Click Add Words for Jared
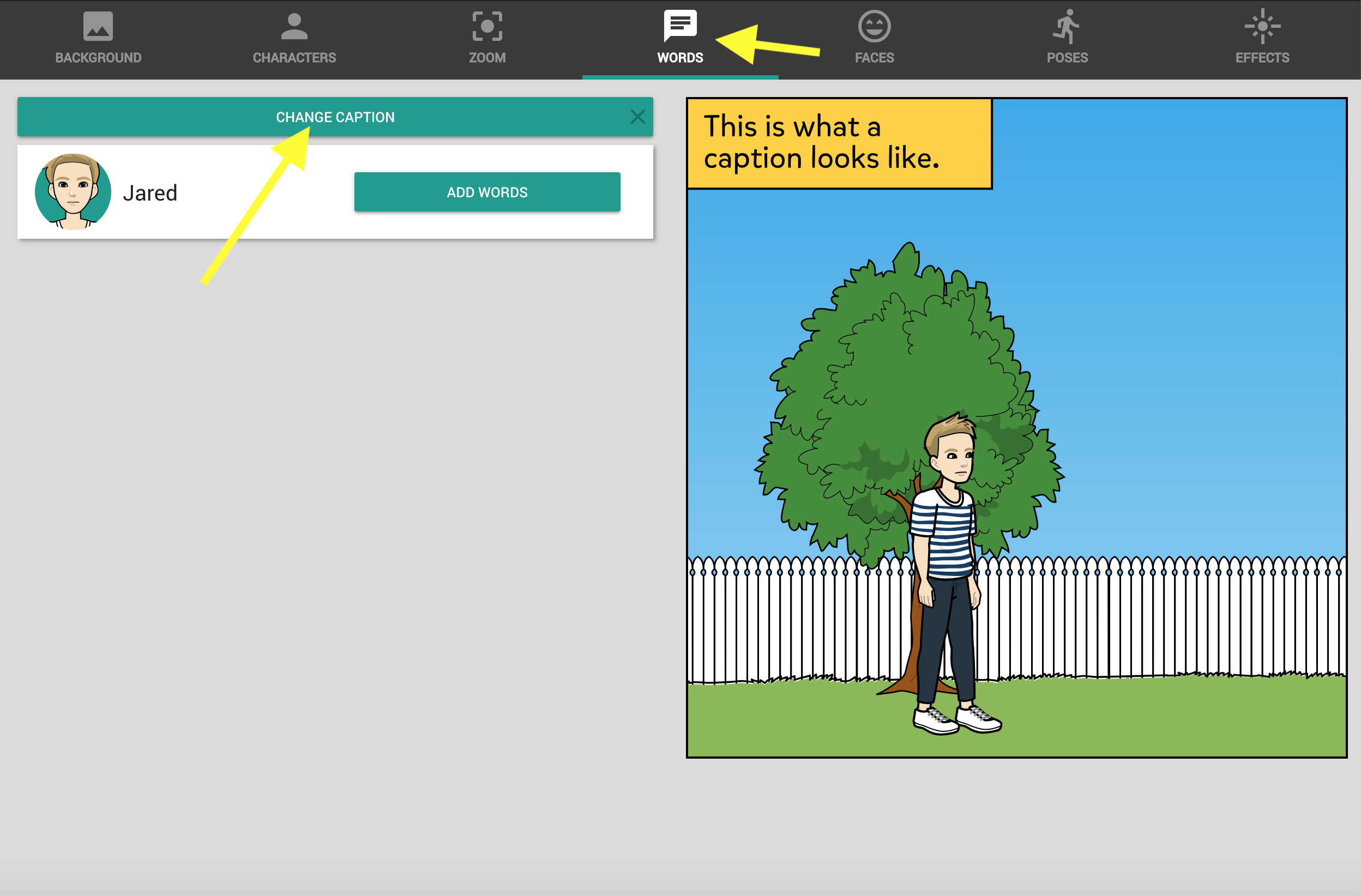The width and height of the screenshot is (1361, 896). [x=486, y=192]
